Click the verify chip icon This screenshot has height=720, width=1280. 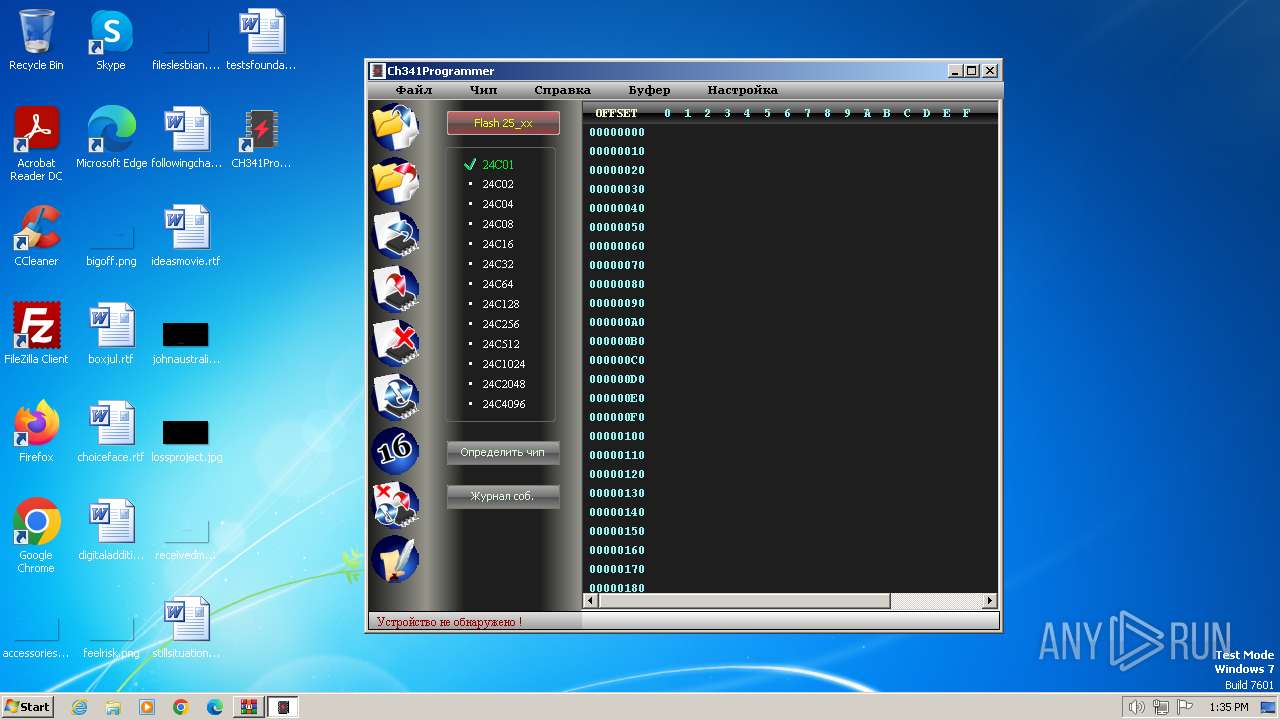(x=395, y=397)
